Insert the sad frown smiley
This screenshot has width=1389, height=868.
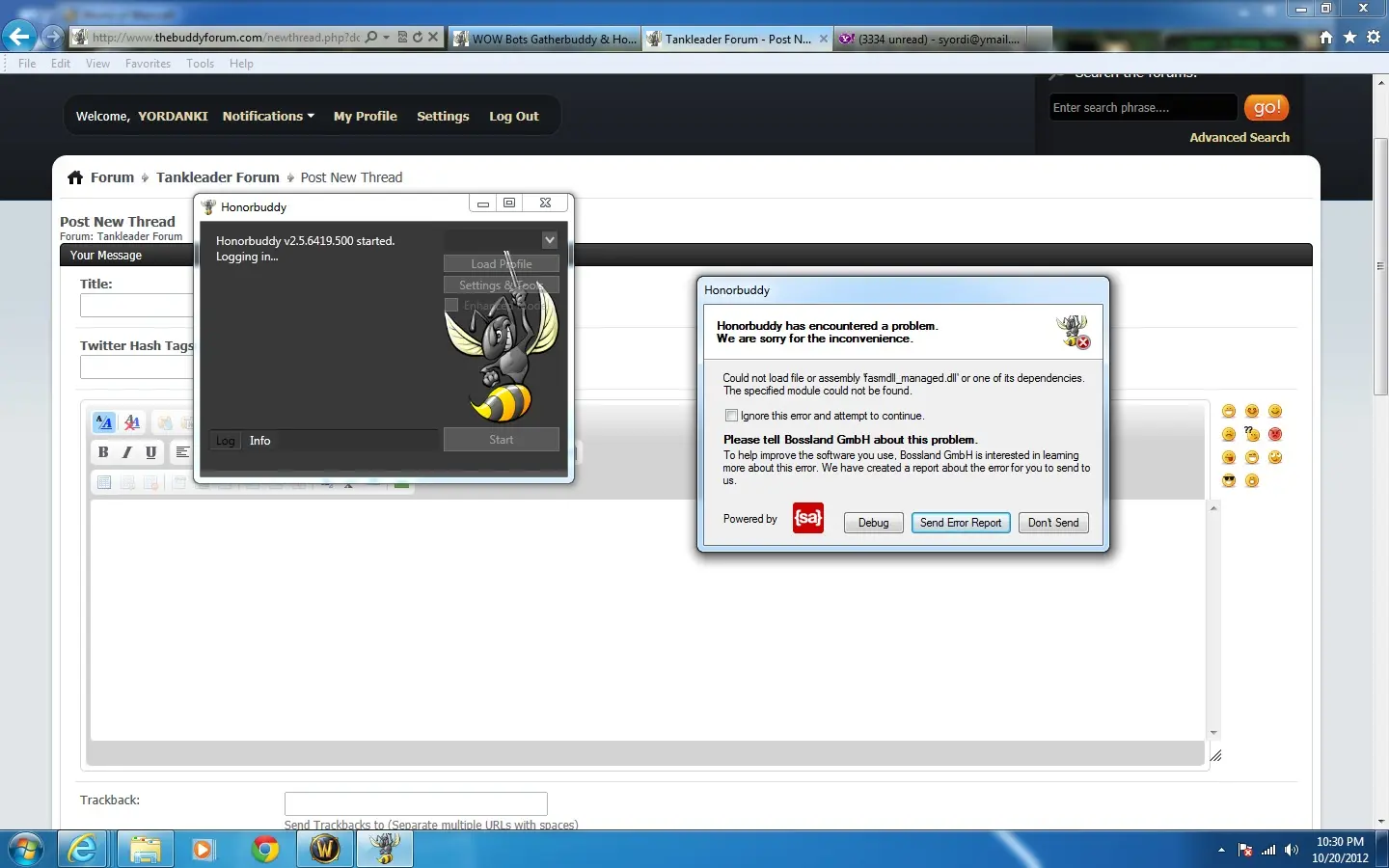pos(1229,434)
